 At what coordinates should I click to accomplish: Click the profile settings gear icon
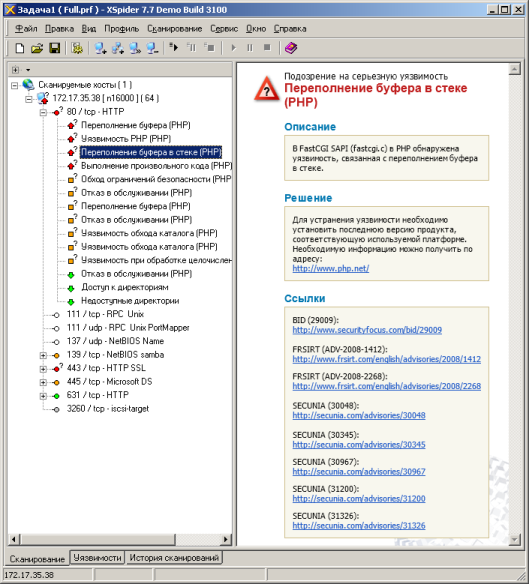[x=77, y=48]
